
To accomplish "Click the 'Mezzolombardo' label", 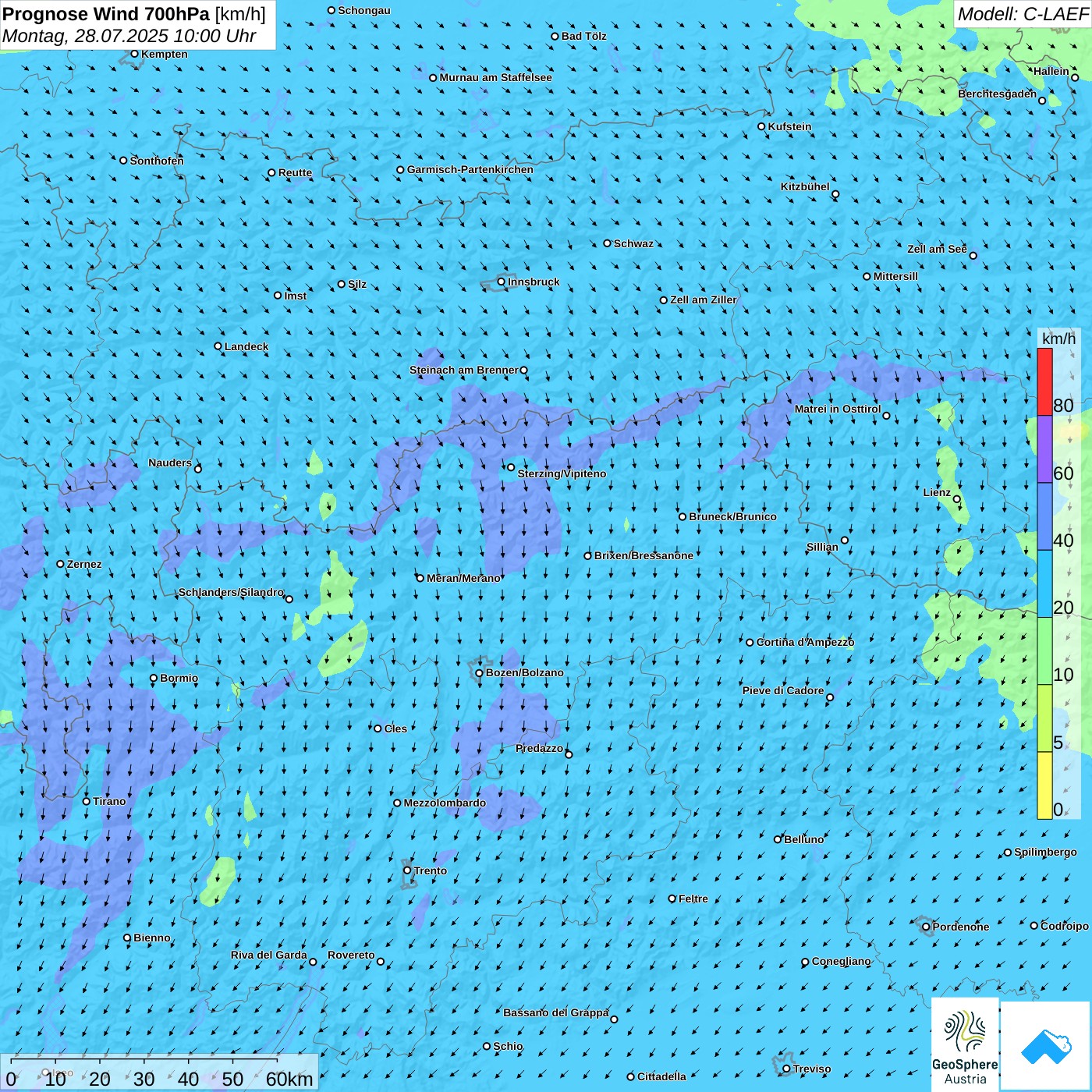I will tap(445, 803).
